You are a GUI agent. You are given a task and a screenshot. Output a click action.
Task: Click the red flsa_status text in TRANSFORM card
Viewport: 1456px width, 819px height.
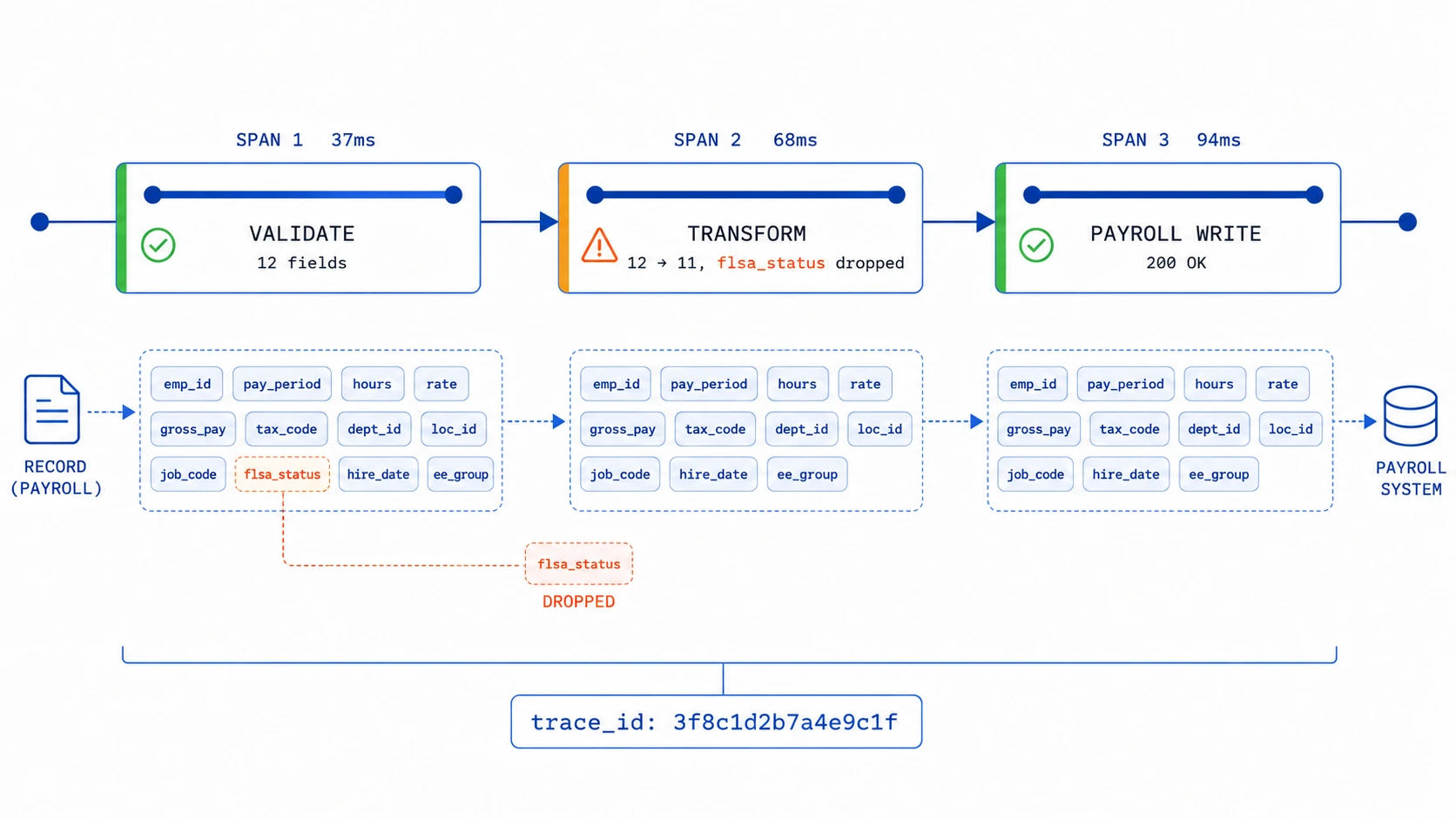771,263
